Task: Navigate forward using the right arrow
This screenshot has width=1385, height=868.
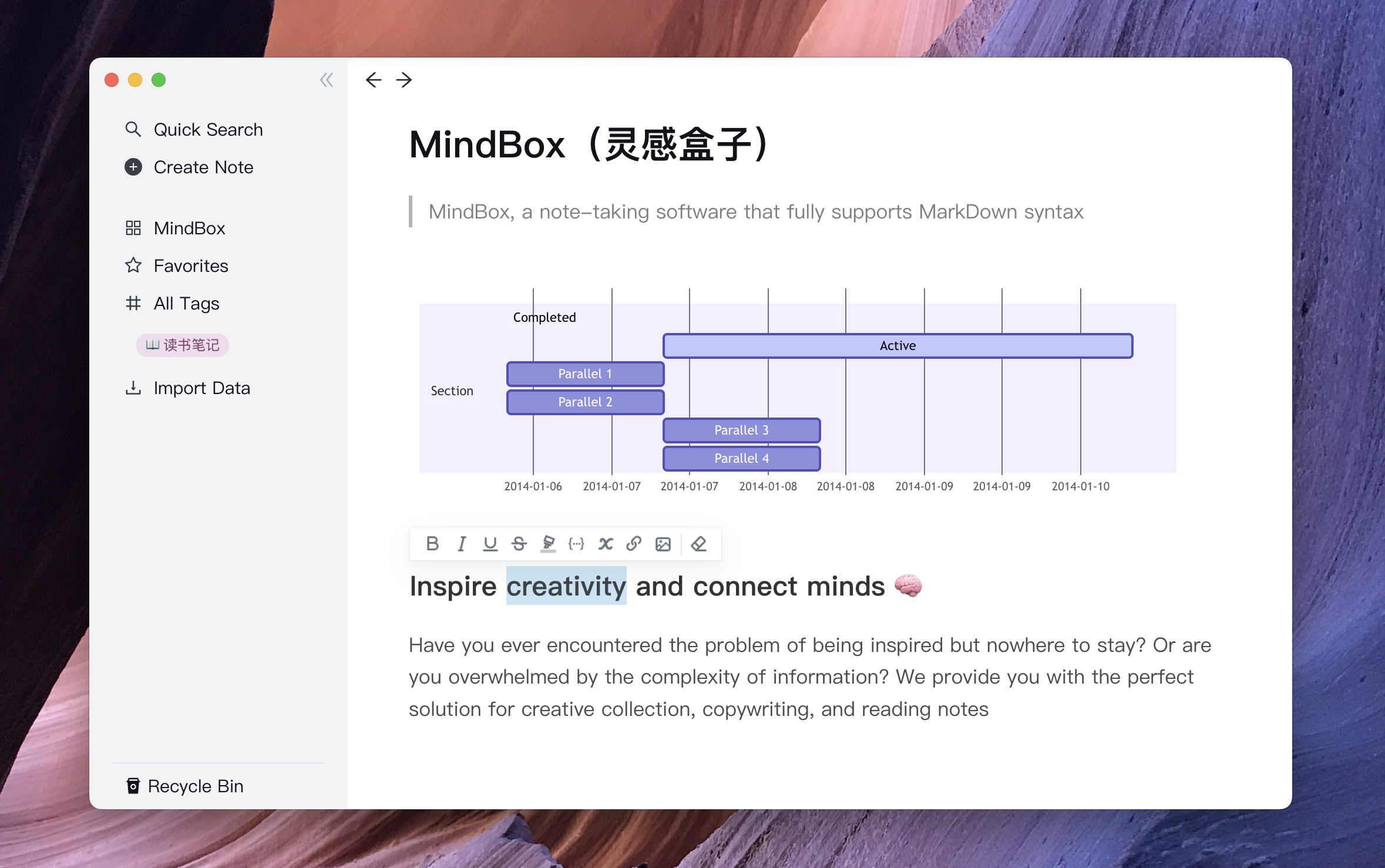Action: 404,79
